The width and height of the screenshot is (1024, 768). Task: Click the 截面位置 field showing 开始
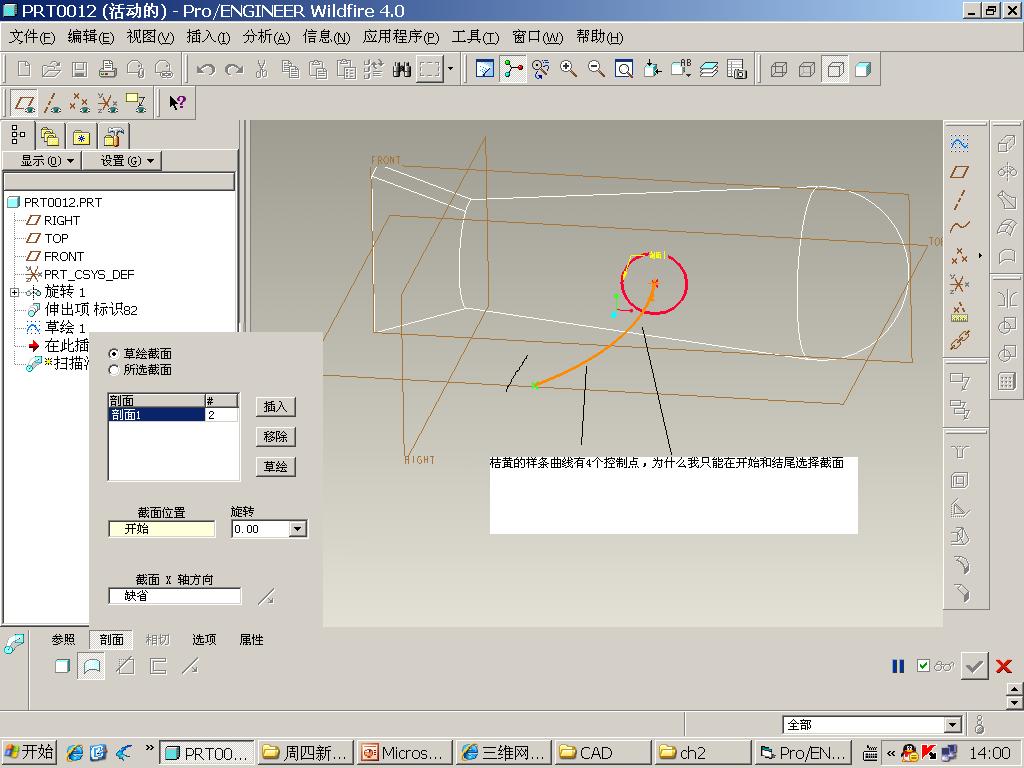point(162,529)
